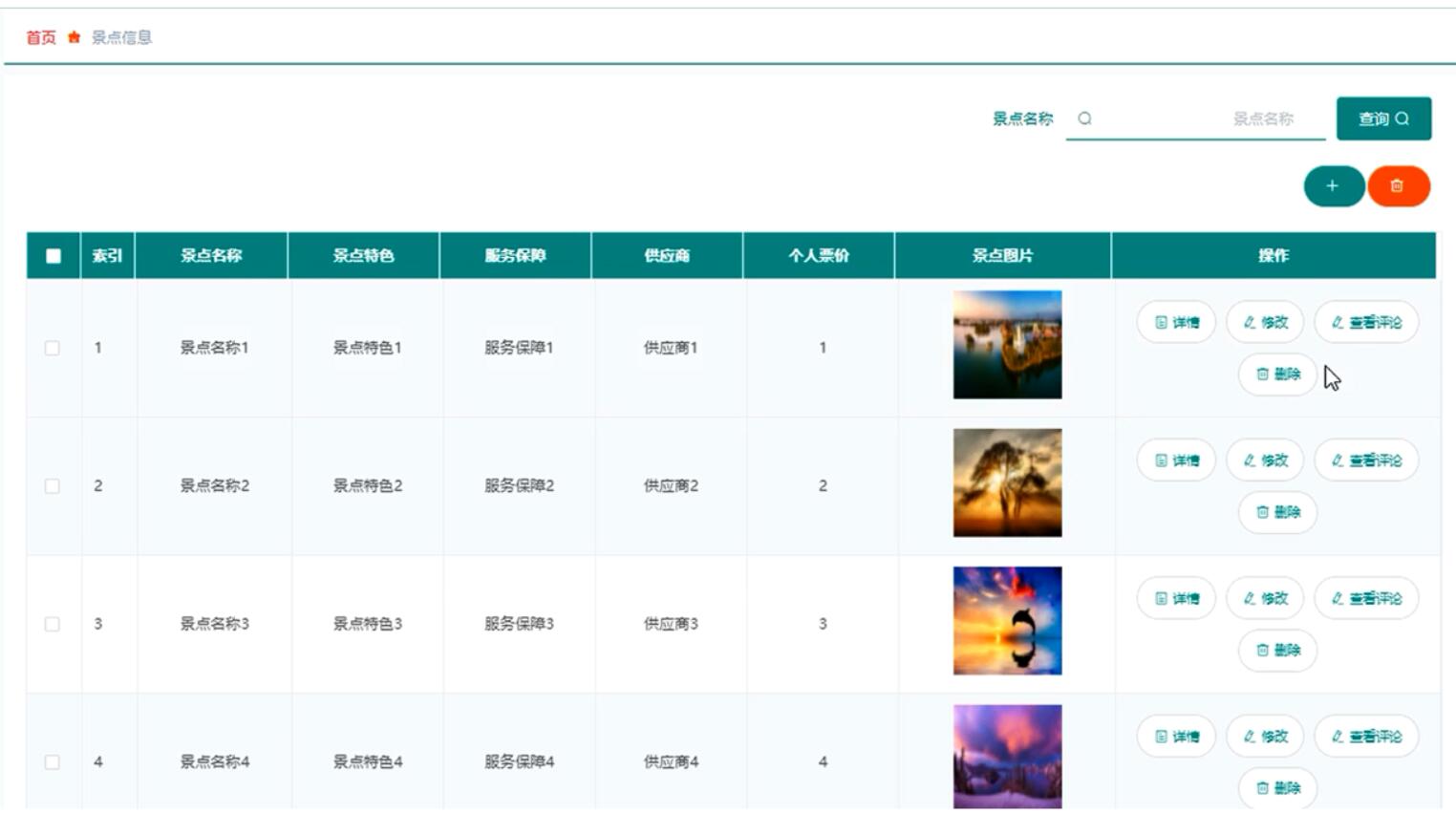
Task: Click the cell 服务保障1
Action: point(519,348)
